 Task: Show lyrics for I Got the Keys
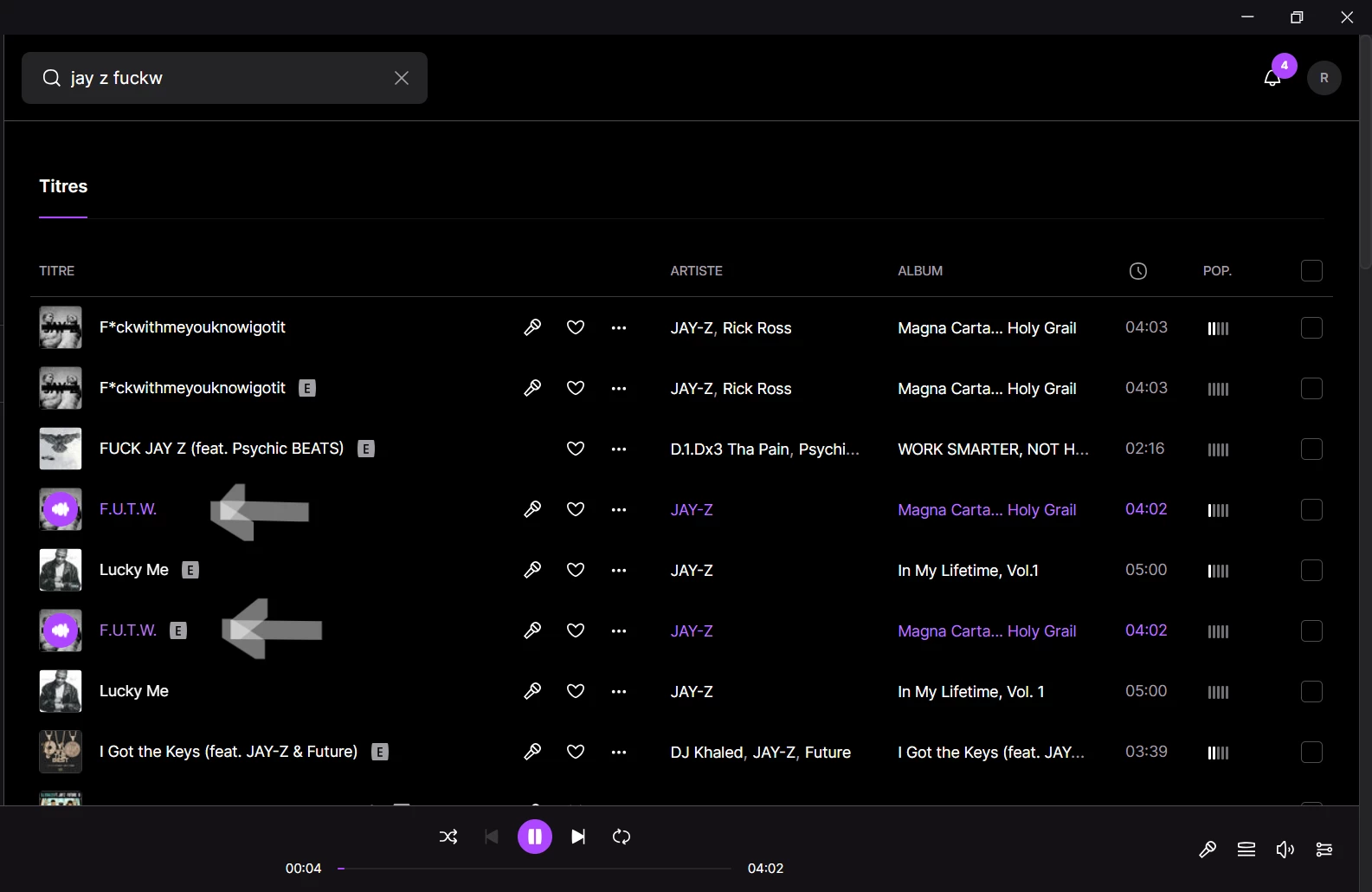tap(532, 752)
